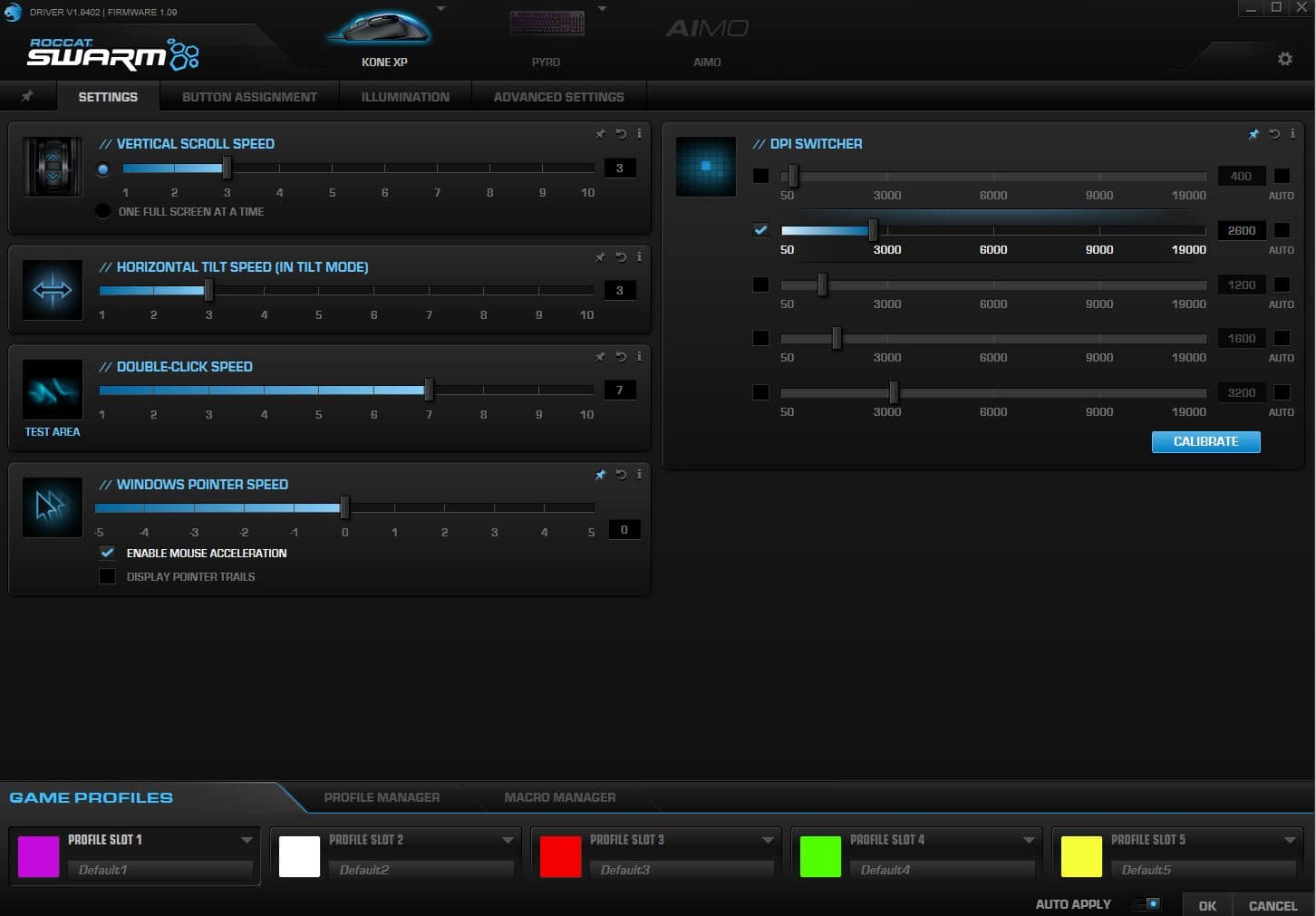Screen dimensions: 1316x916
Task: Expand Profile Slot 3 dropdown
Action: click(768, 840)
